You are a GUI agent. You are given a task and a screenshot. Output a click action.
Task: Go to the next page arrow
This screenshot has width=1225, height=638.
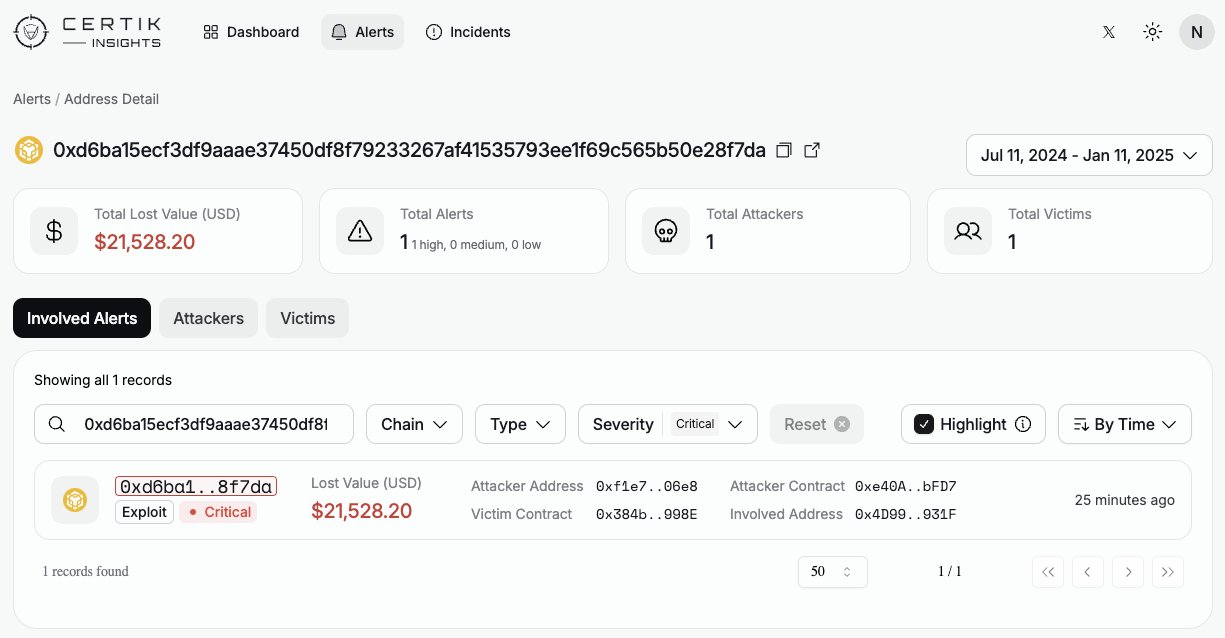(1128, 572)
